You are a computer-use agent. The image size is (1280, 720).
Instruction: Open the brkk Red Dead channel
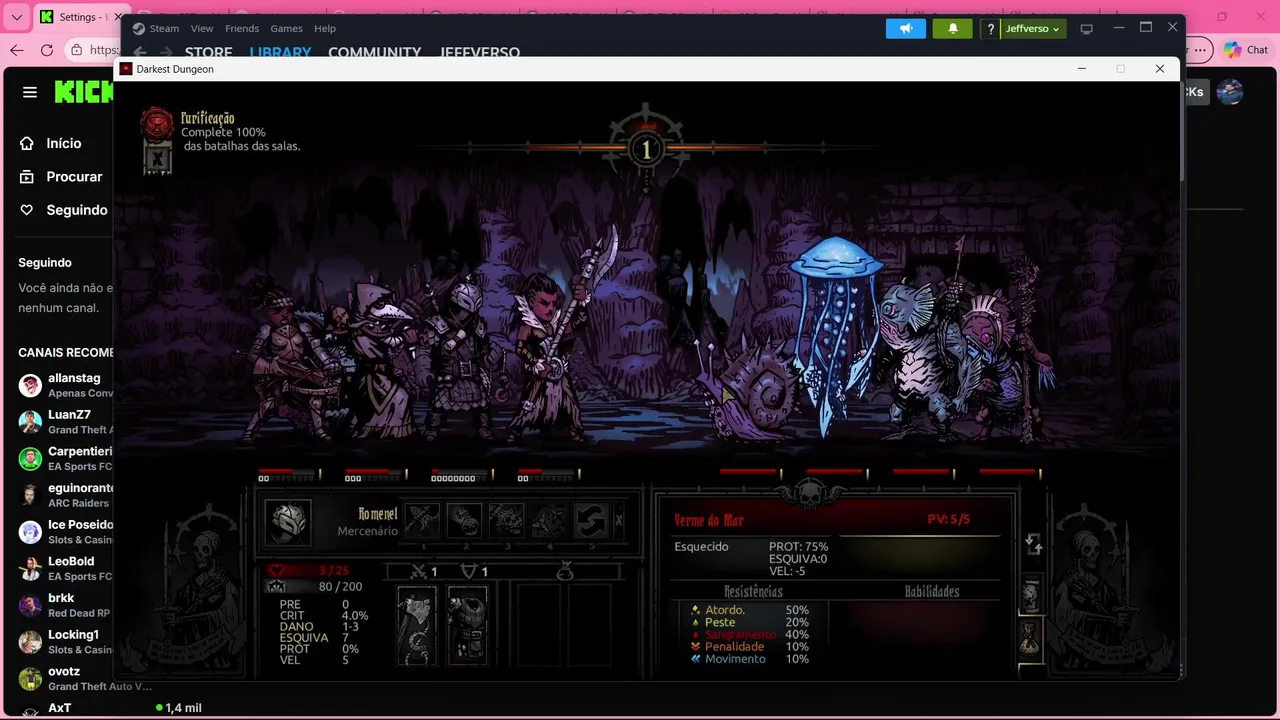pos(65,605)
